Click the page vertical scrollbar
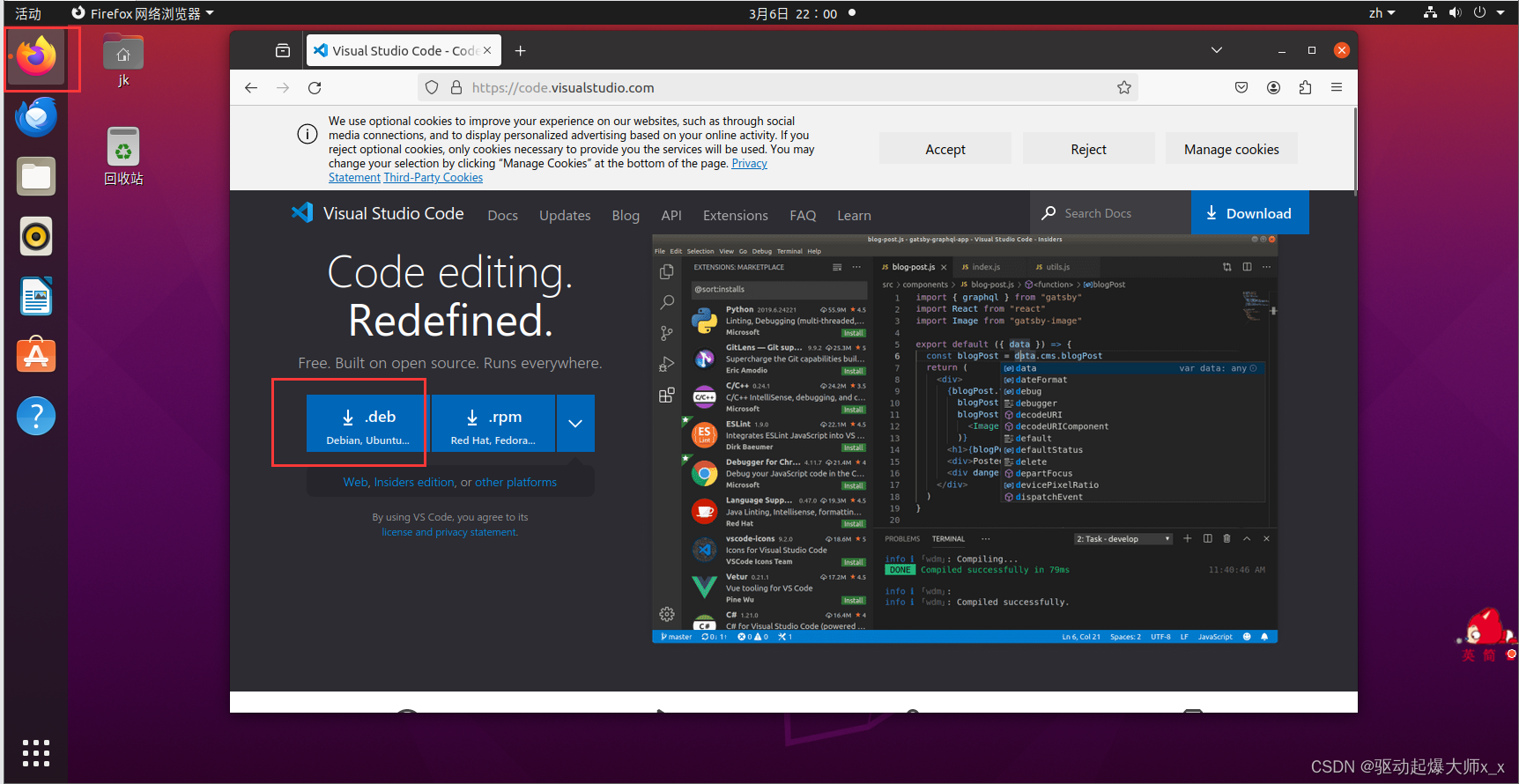Viewport: 1519px width, 784px height. [1355, 150]
